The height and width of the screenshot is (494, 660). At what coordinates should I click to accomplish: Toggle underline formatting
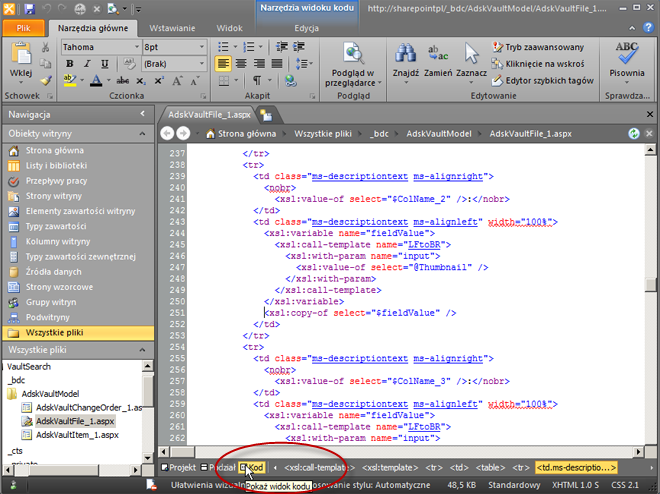tap(104, 64)
